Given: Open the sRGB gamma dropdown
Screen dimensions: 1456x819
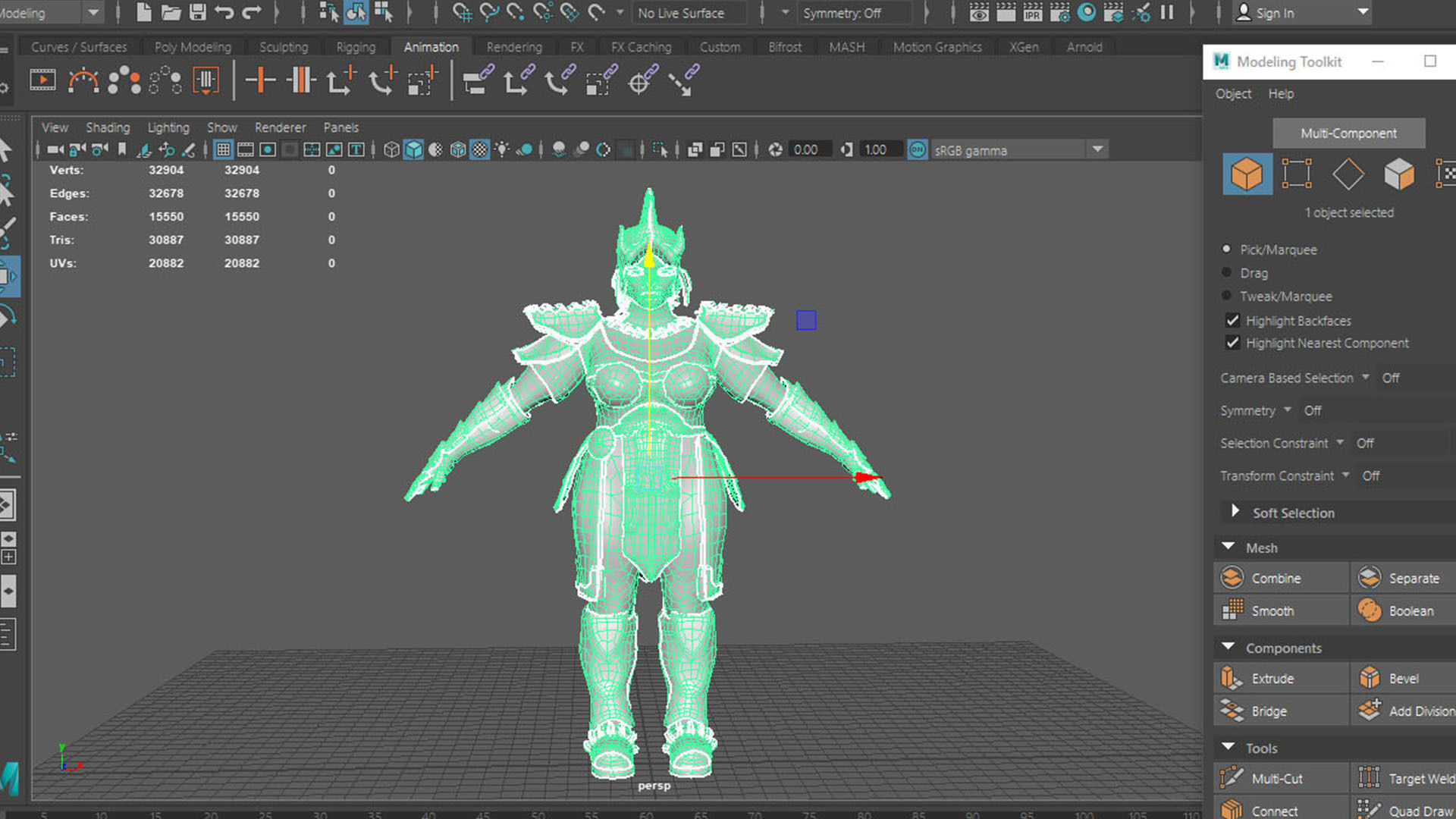Looking at the screenshot, I should (x=1097, y=149).
